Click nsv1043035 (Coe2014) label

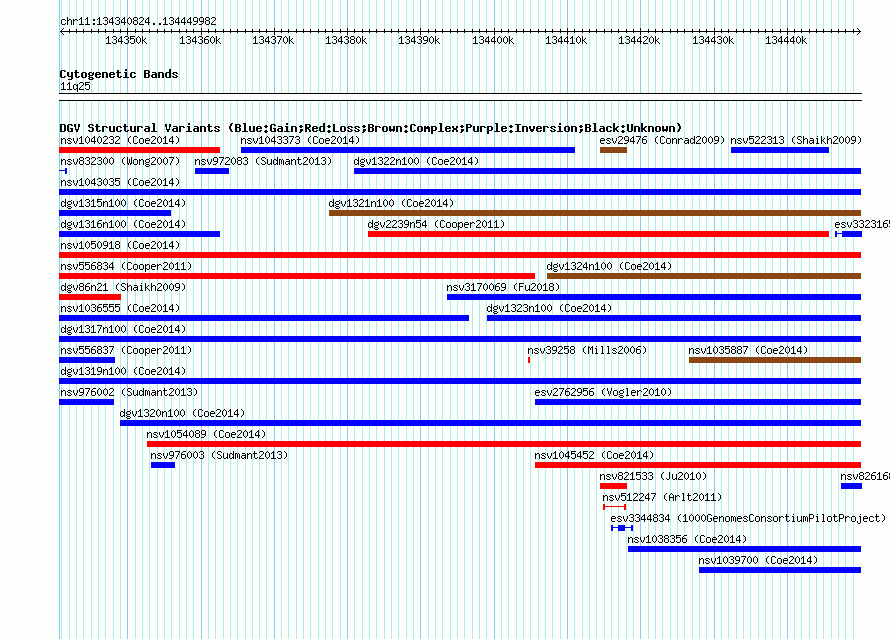120,182
